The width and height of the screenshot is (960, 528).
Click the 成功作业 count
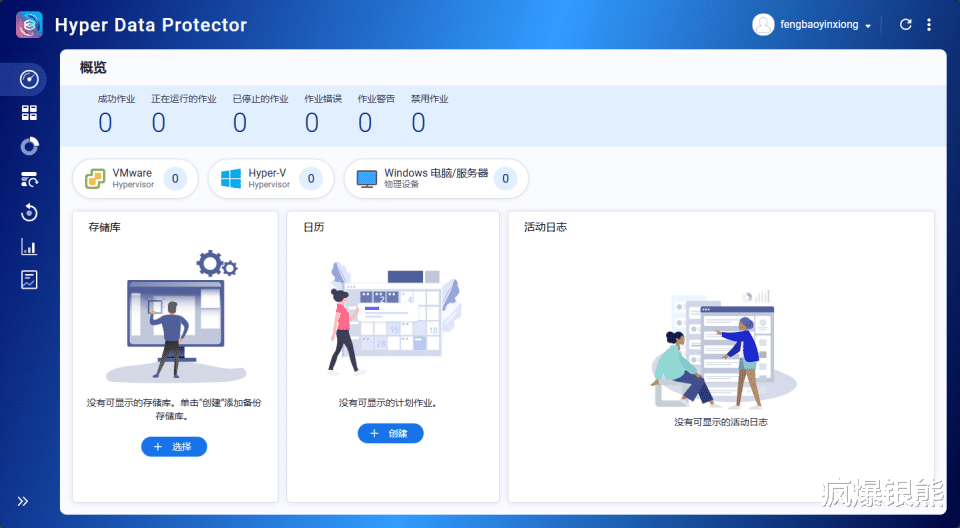pos(105,123)
